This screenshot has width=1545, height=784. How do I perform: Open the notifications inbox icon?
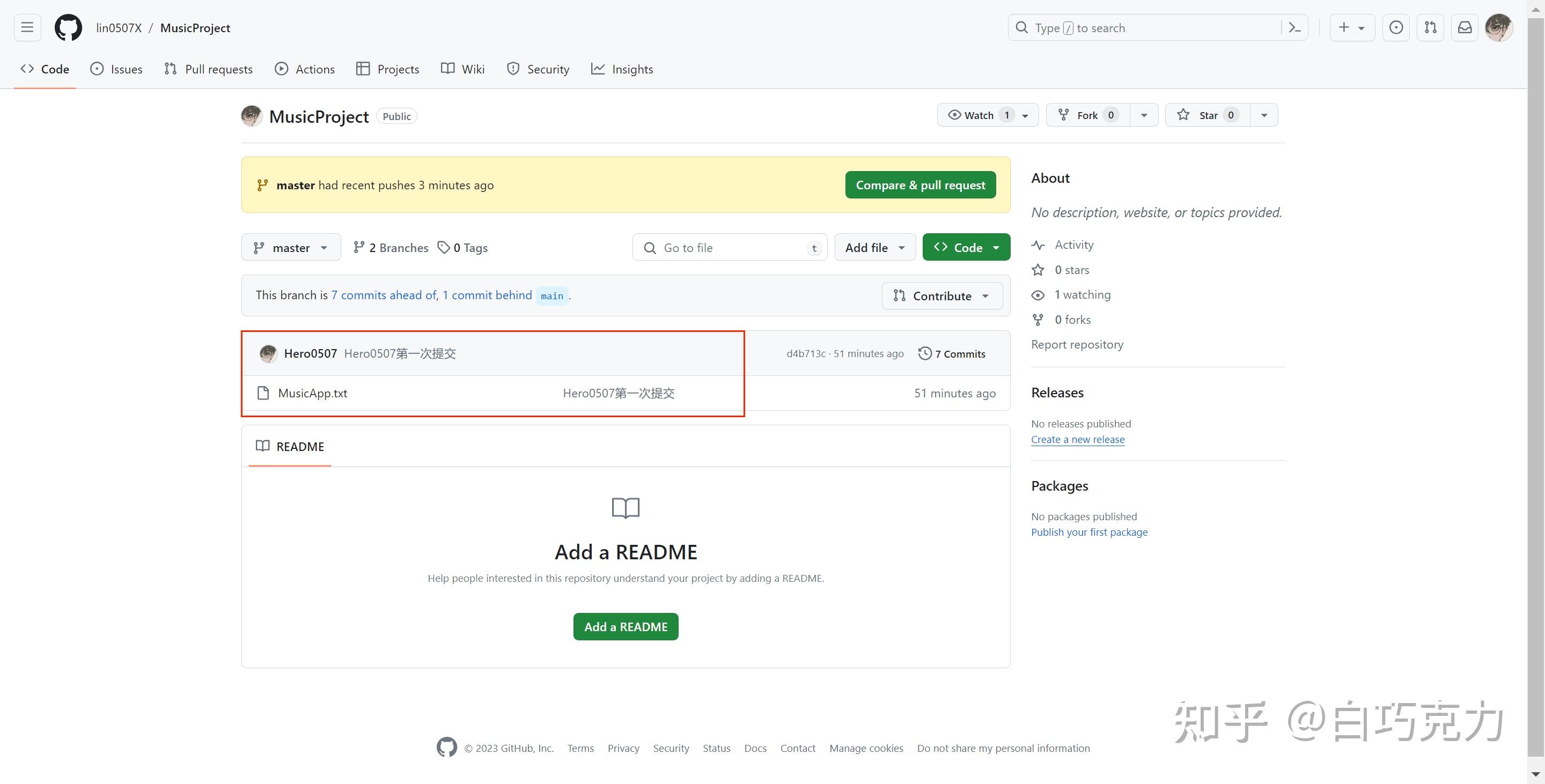click(1465, 27)
